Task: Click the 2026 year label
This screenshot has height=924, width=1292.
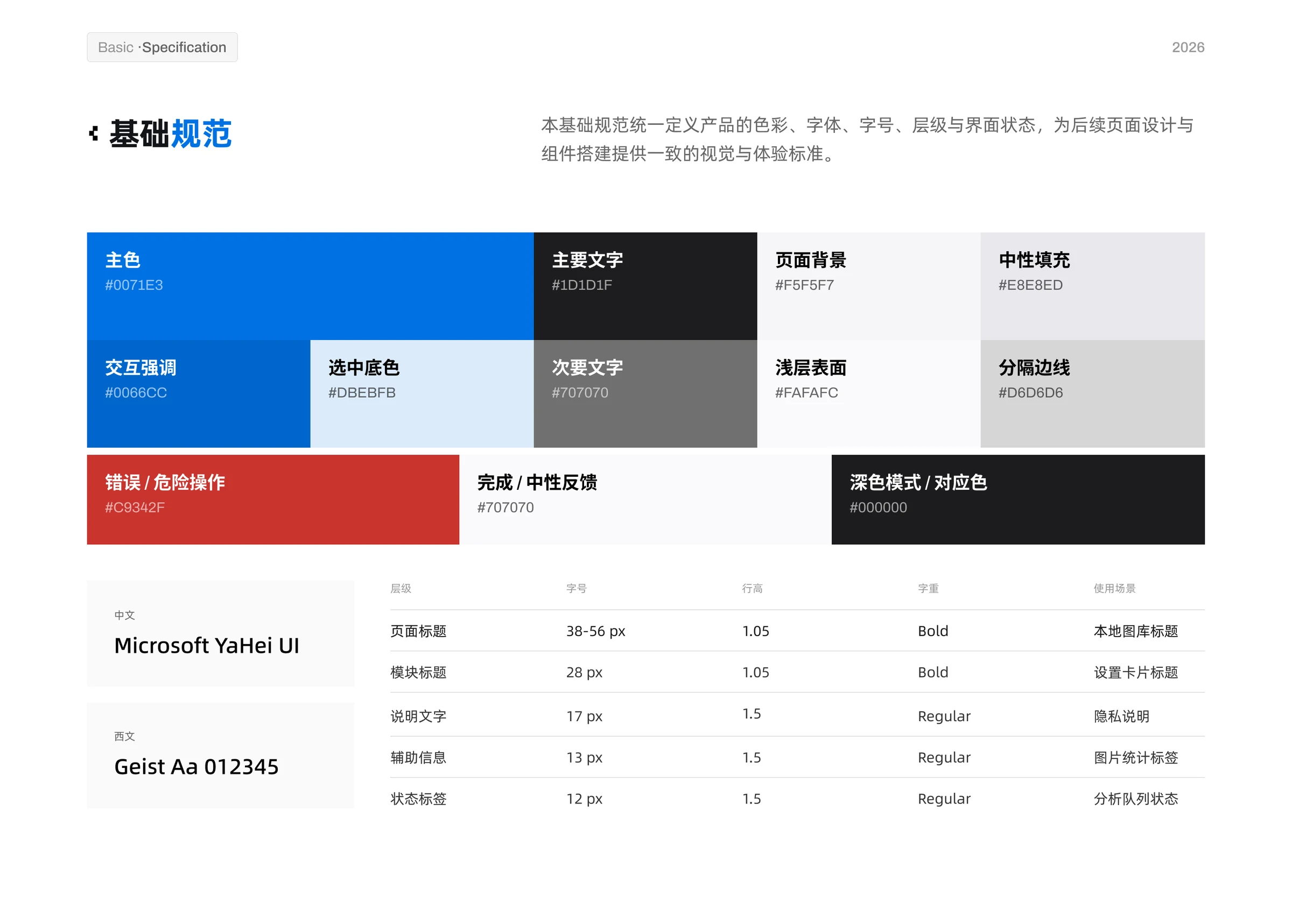Action: click(x=1188, y=47)
